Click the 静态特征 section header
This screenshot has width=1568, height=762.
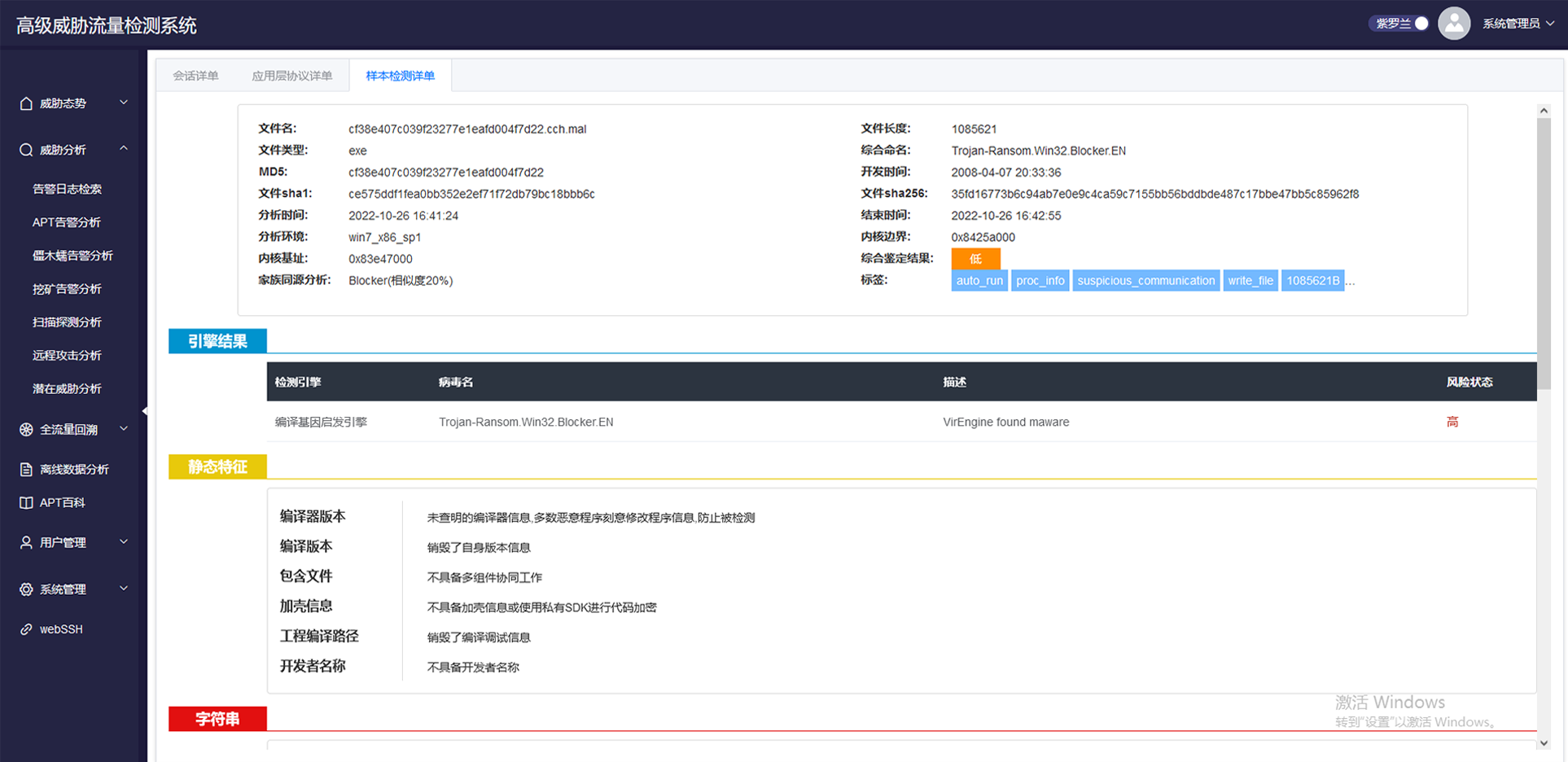(x=217, y=466)
